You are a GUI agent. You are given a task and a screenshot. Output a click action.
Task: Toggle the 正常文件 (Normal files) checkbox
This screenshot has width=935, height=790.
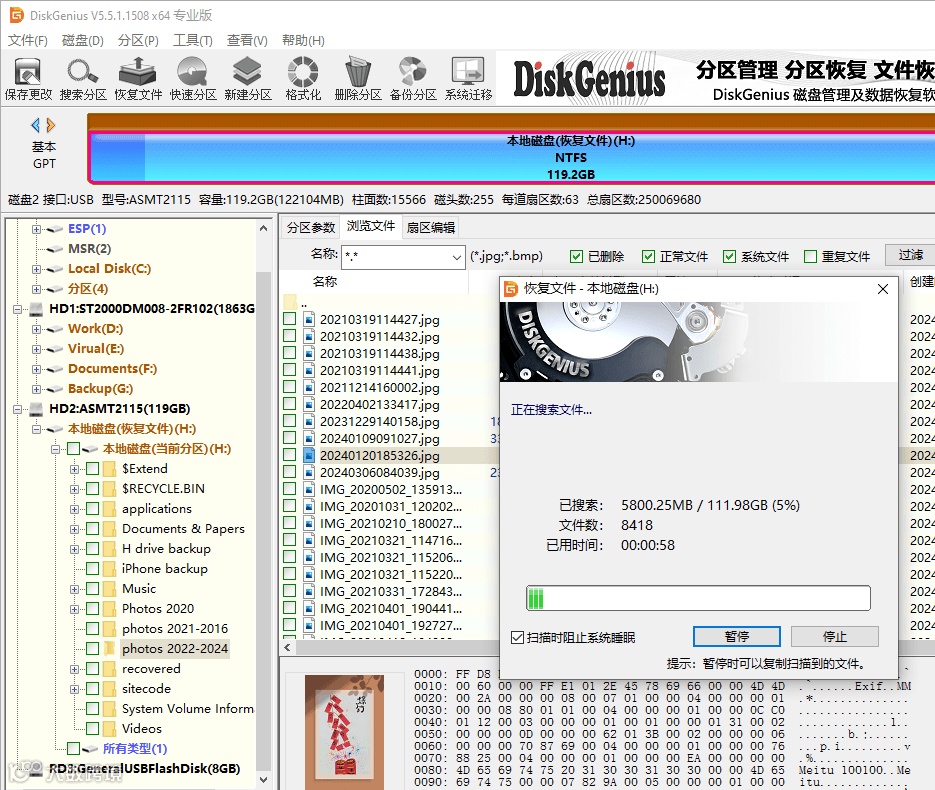(x=648, y=256)
